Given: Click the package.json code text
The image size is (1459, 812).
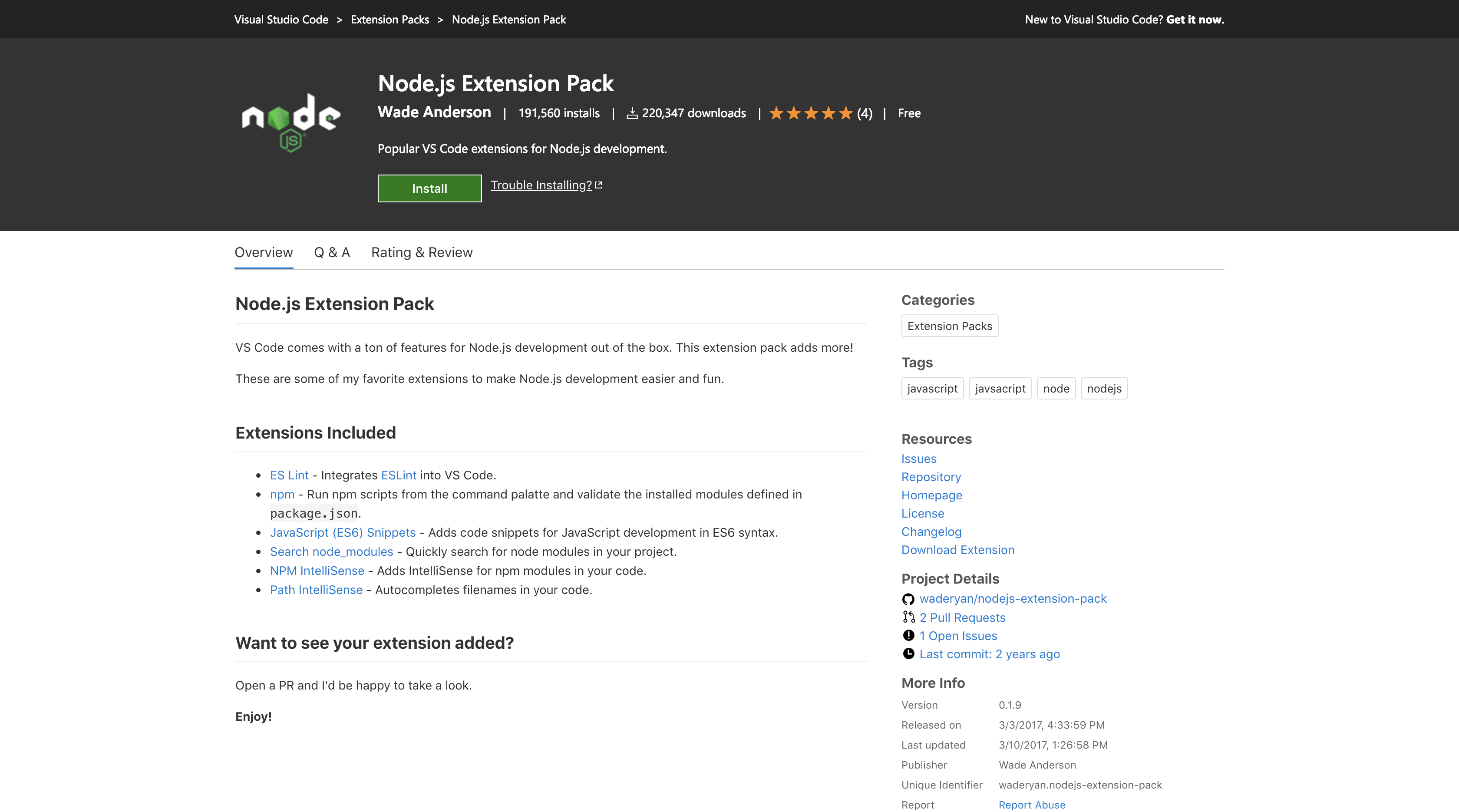Looking at the screenshot, I should (x=314, y=514).
